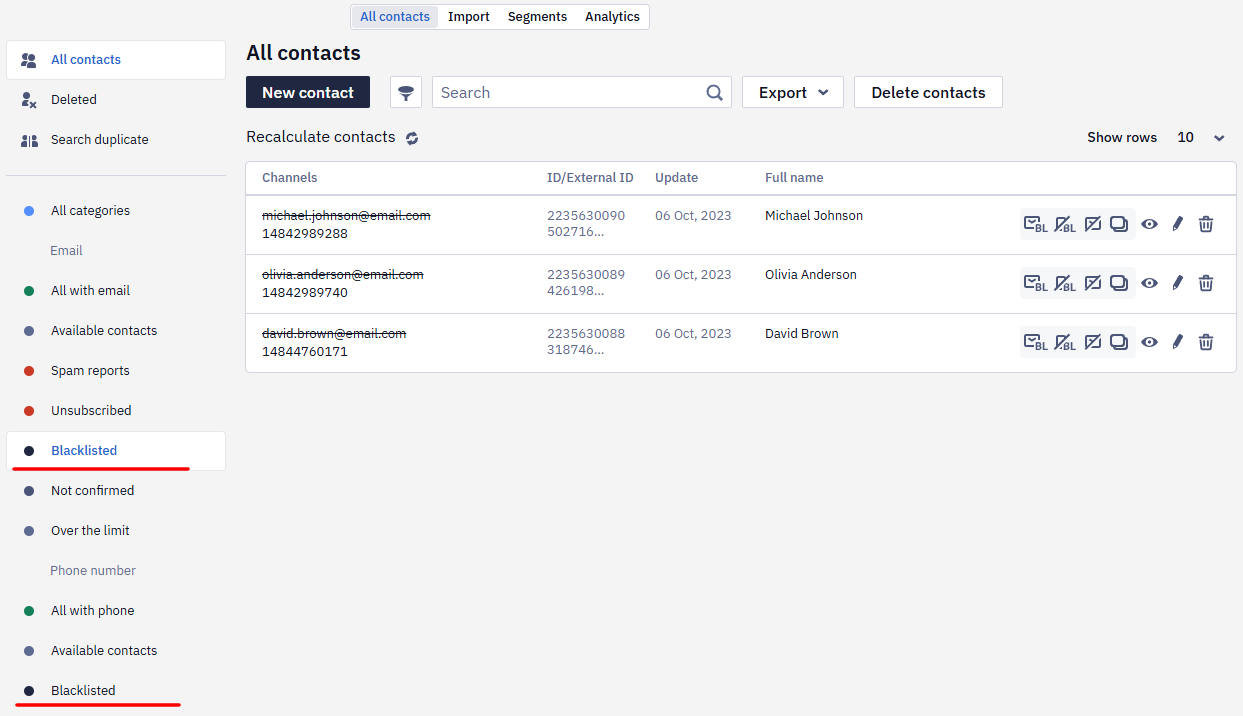The image size is (1243, 716).
Task: View Olivia Anderson via the eye icon
Action: click(x=1149, y=284)
